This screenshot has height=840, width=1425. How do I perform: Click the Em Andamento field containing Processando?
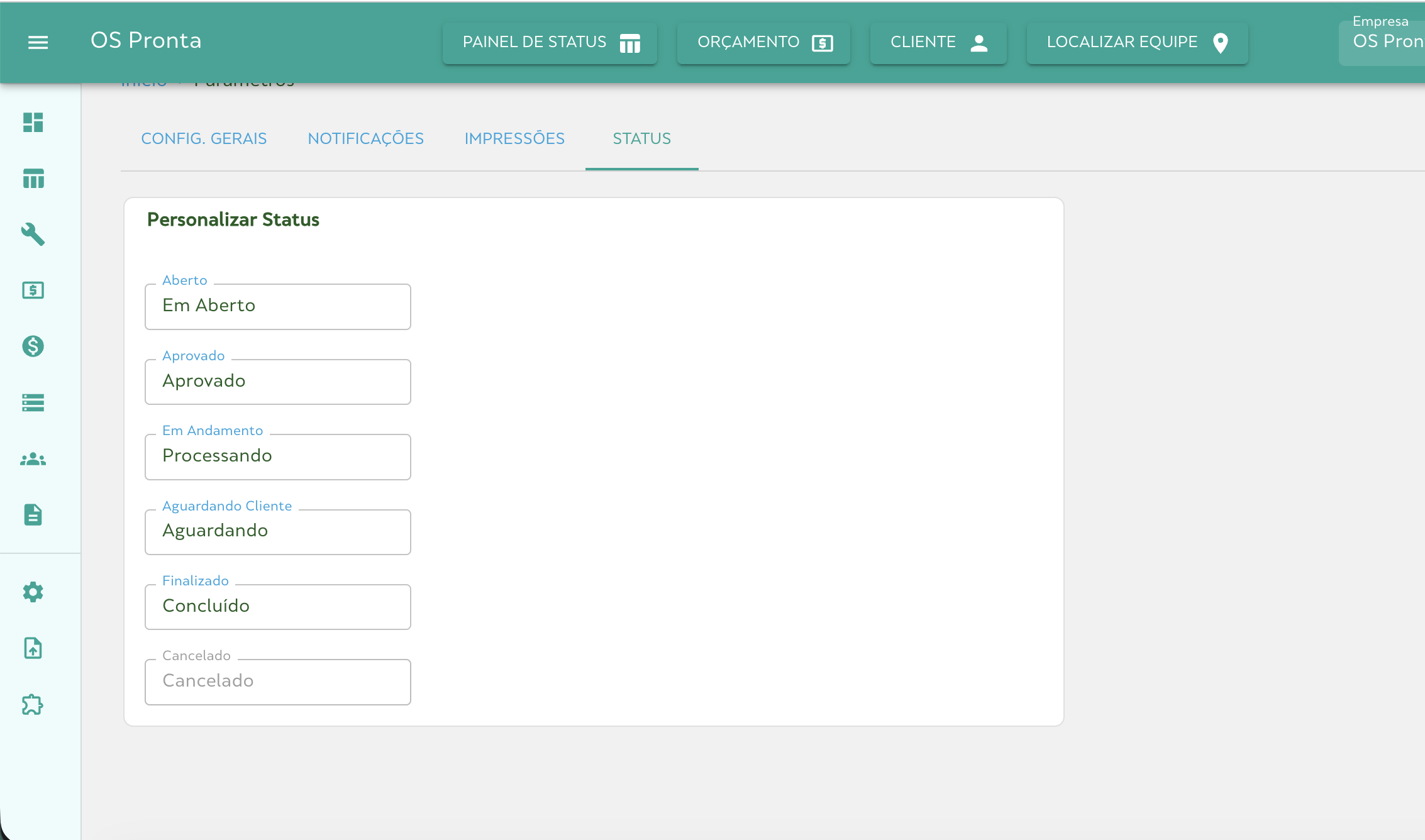coord(277,456)
